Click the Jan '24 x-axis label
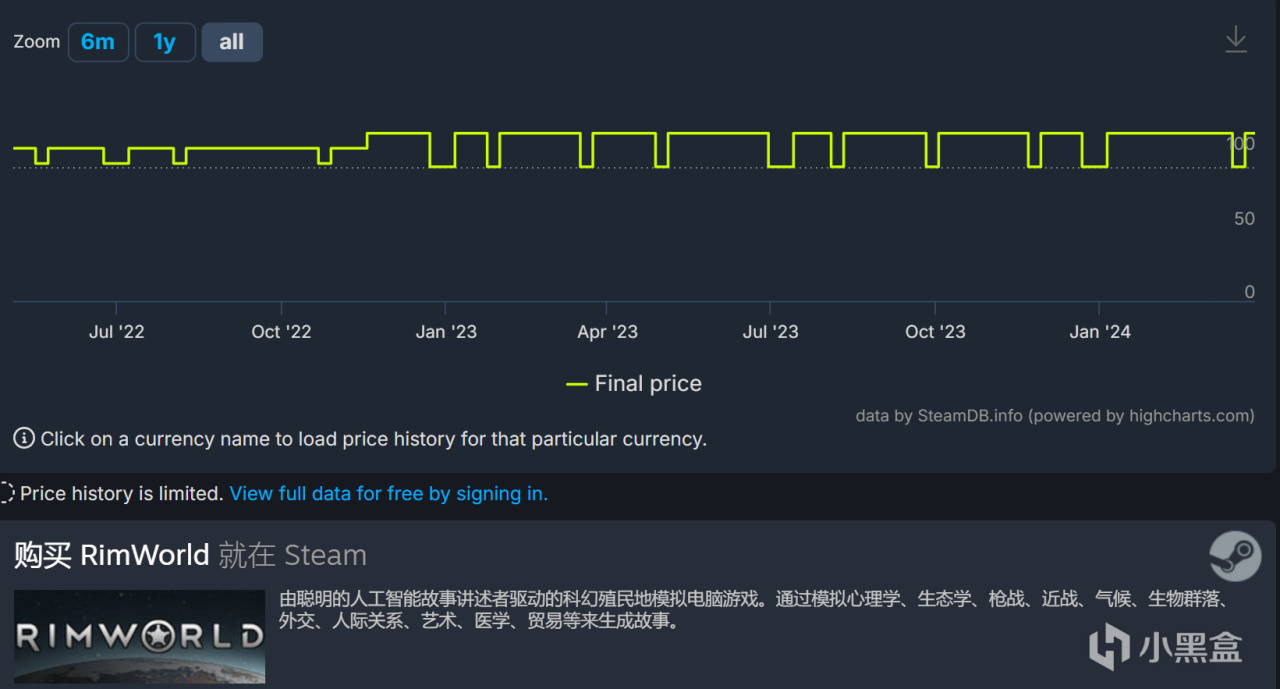 [x=1099, y=332]
